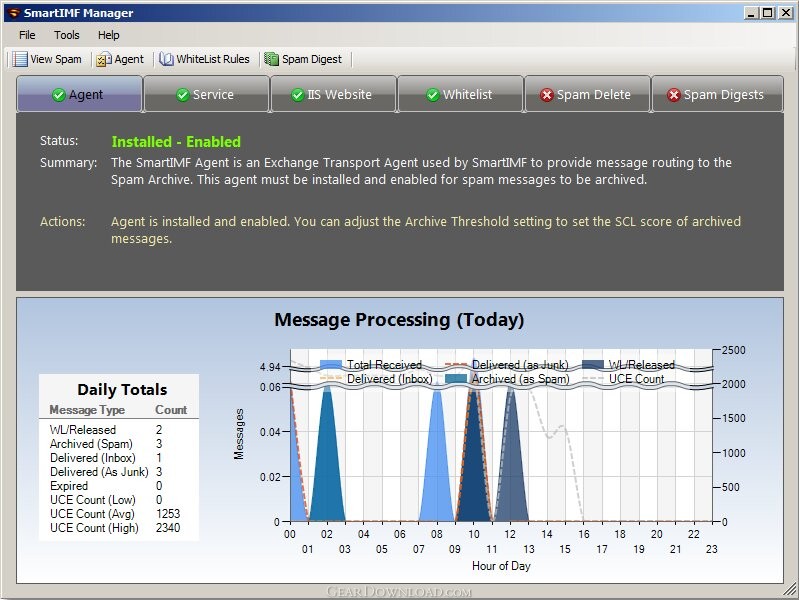Viewport: 799px width, 600px height.
Task: Switch to the Service tab
Action: point(206,94)
